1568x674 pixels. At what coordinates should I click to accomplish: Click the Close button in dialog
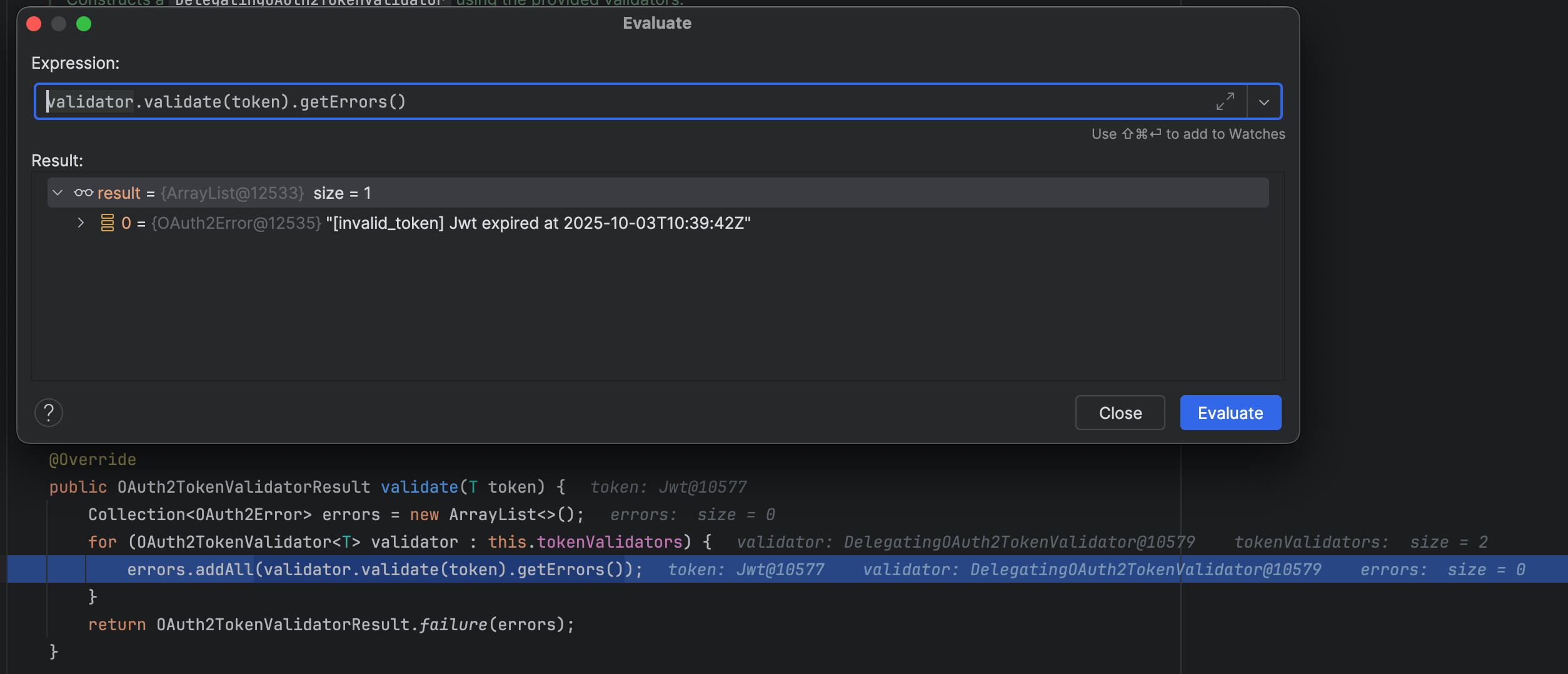point(1119,413)
